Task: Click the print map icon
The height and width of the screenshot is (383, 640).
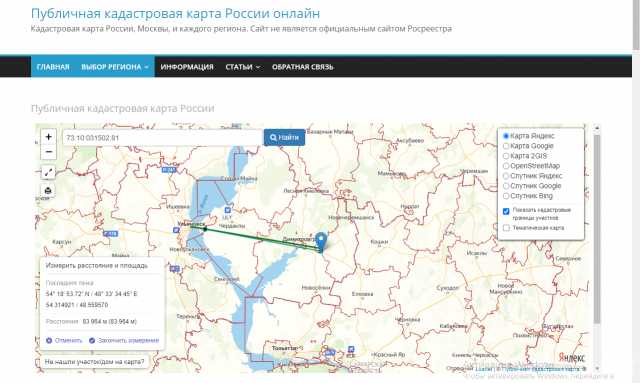Action: [x=48, y=190]
